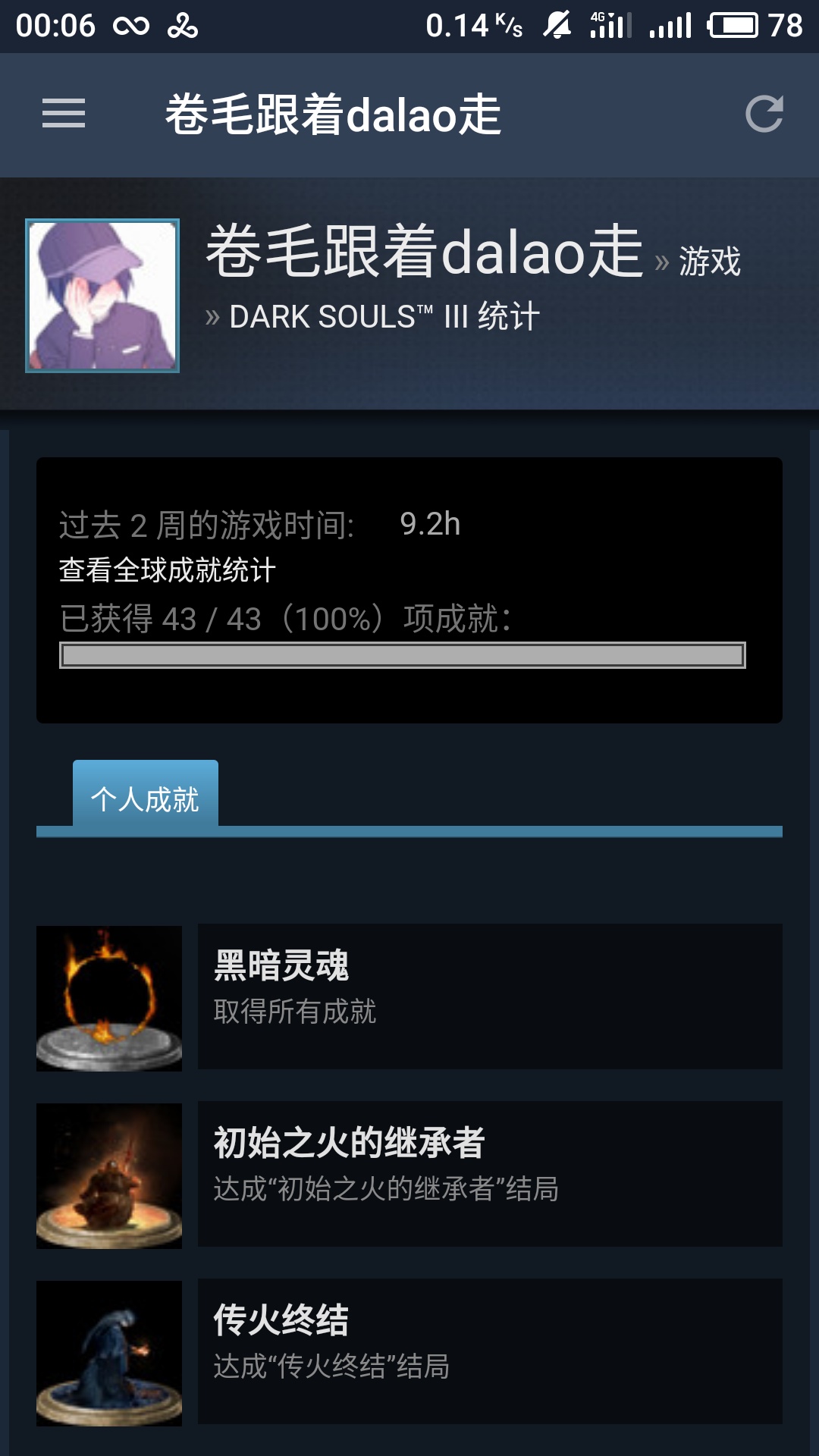
Task: Open the hamburger navigation menu
Action: pyautogui.click(x=64, y=114)
